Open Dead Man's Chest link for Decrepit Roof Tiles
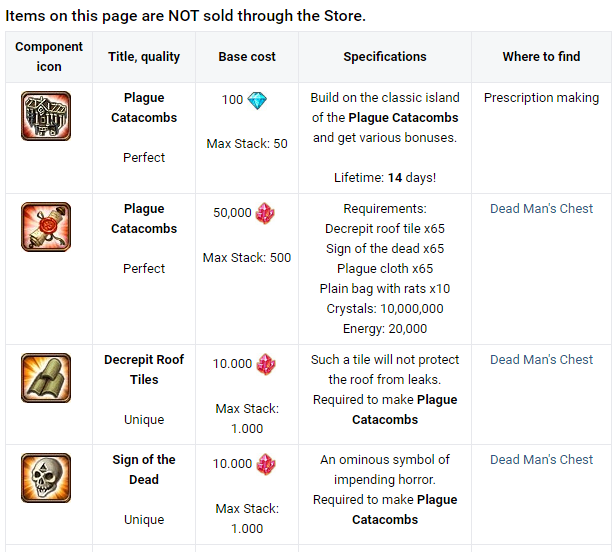Image resolution: width=614 pixels, height=552 pixels. (x=541, y=360)
